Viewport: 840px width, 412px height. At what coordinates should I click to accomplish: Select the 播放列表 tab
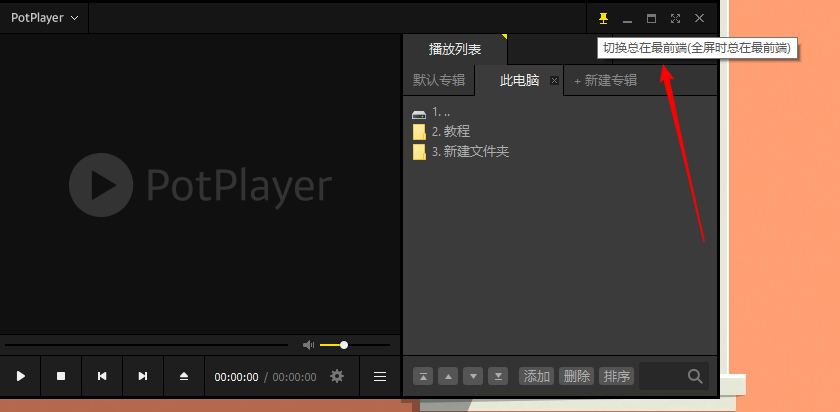pos(455,50)
